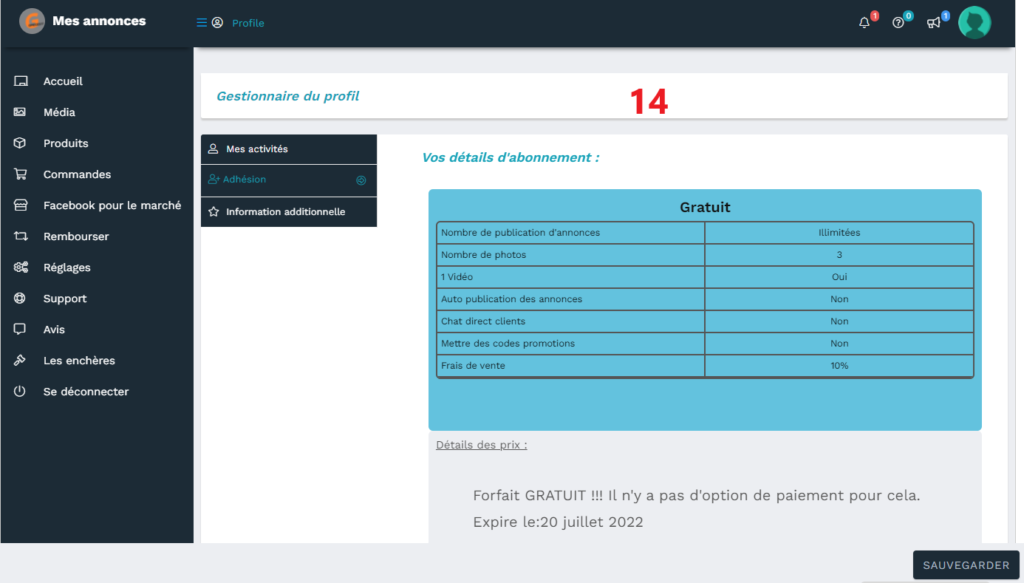Click the Forfait GRATUIT description line

696,495
